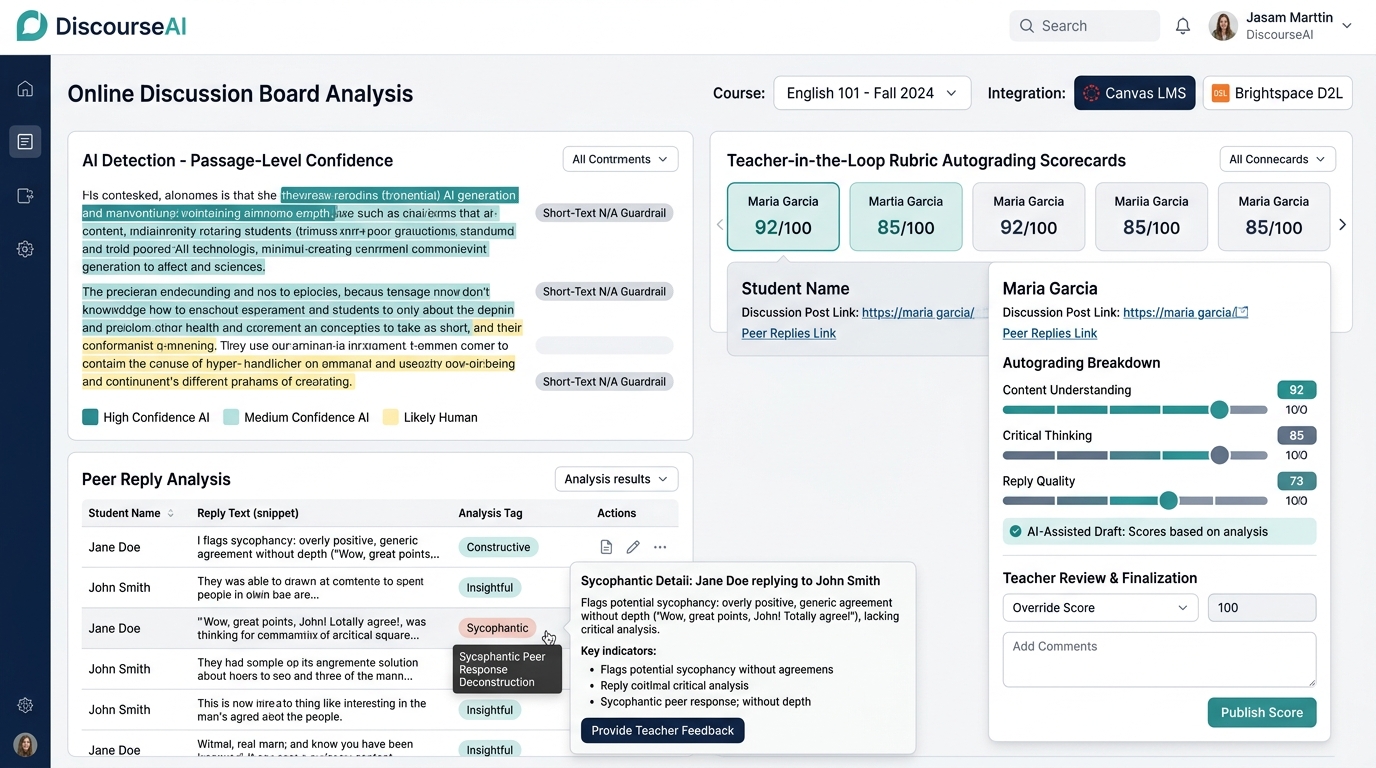Select the Canvas LMS integration
Screen dimensions: 1376x768
click(1134, 93)
